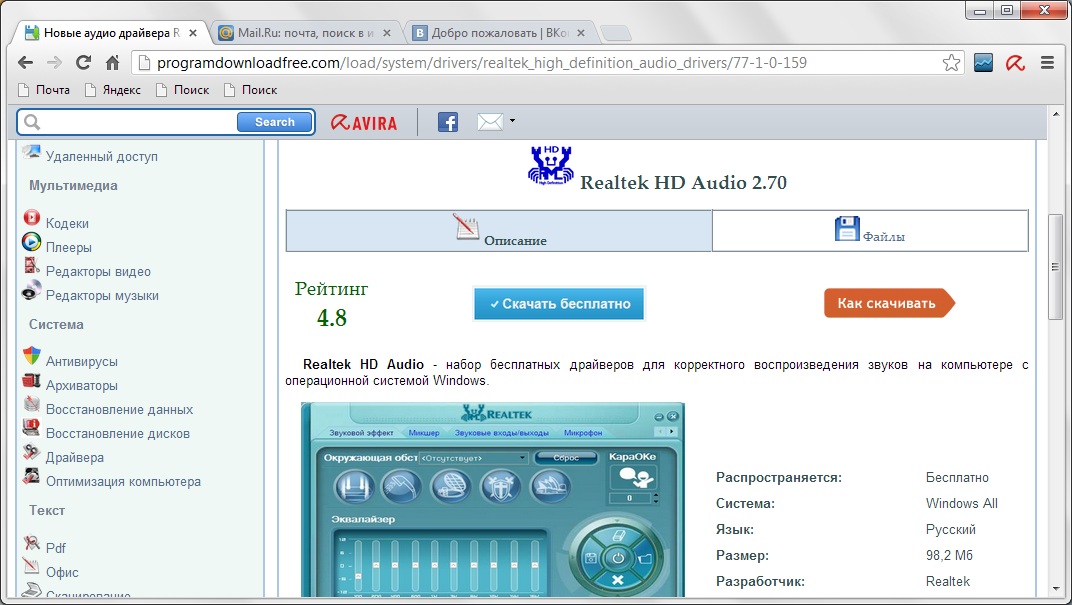Screen dimensions: 1072x605
Task: Click the Avira extension icon beside the menu
Action: pos(1015,63)
